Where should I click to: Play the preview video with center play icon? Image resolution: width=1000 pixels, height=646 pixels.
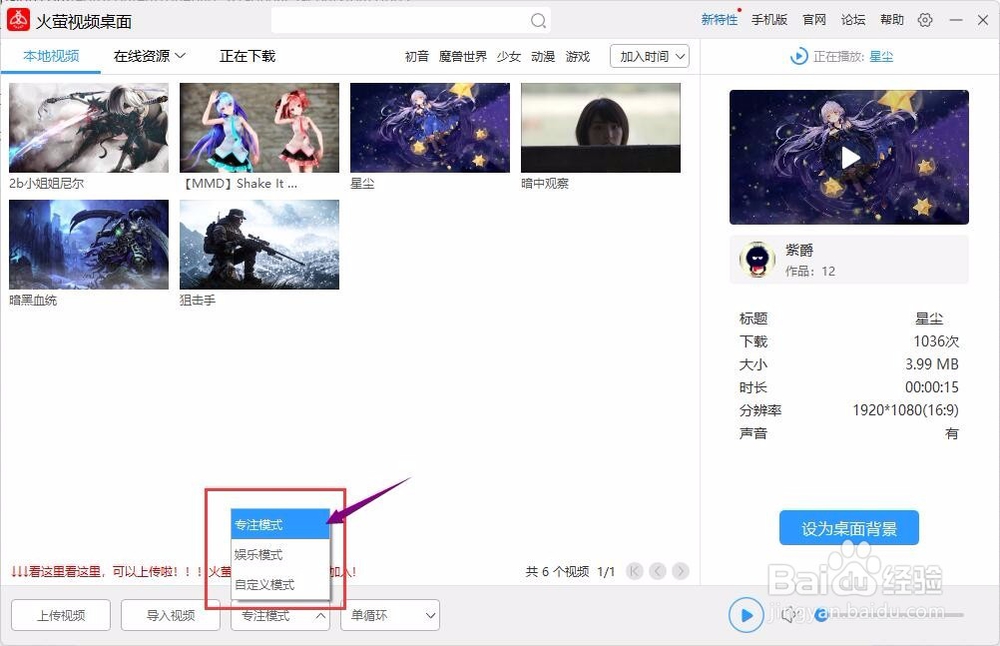pos(849,158)
